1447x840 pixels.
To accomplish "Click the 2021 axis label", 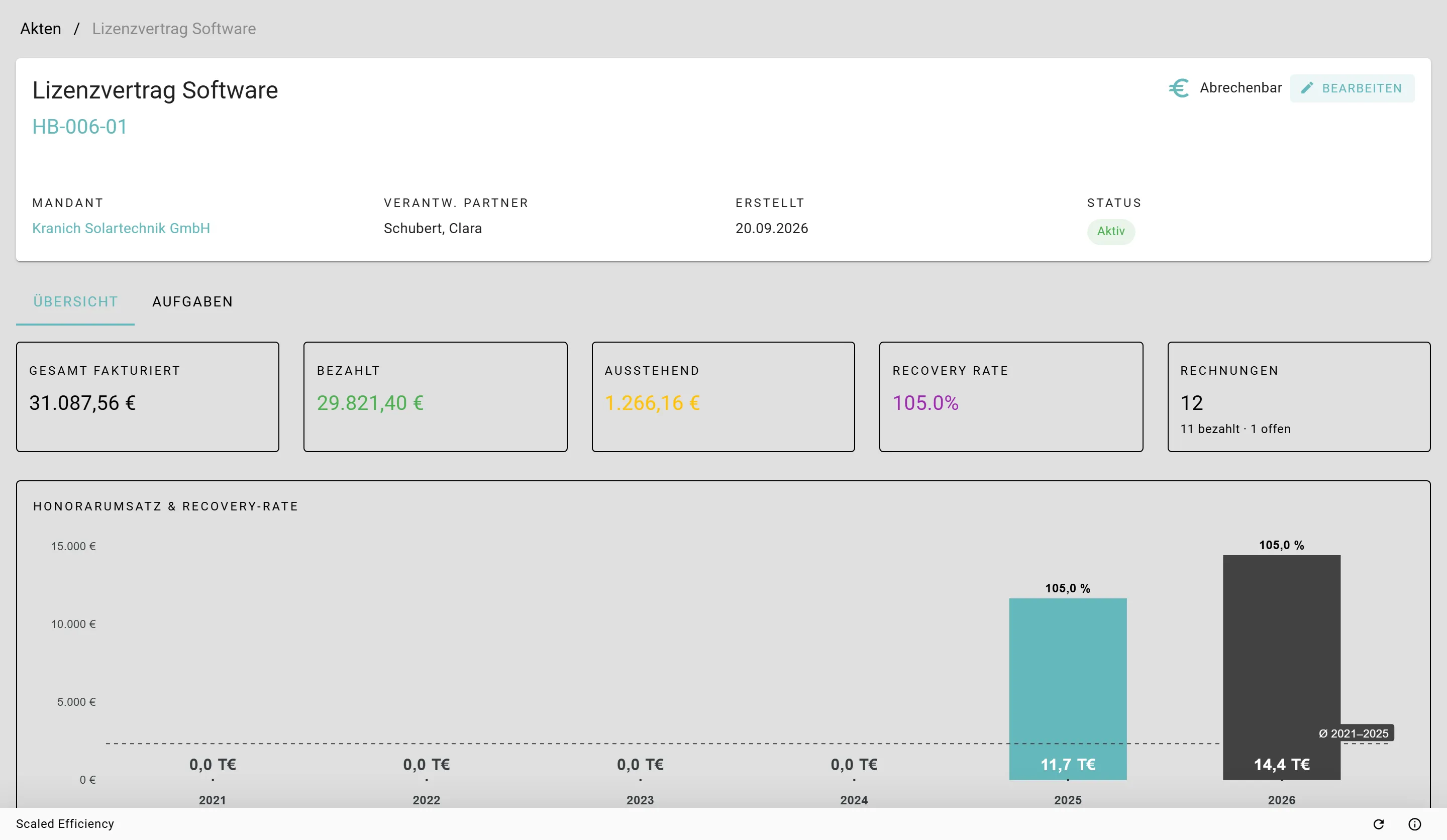I will tap(213, 800).
